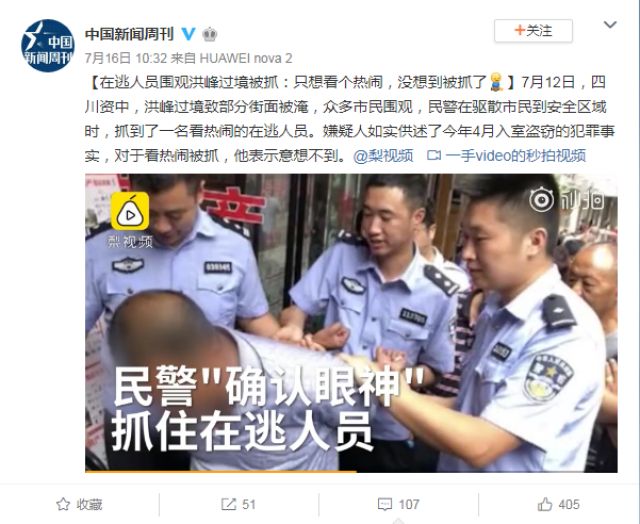This screenshot has width=640, height=524.
Task: Click the 秒拍 watermark logo
Action: tap(567, 200)
